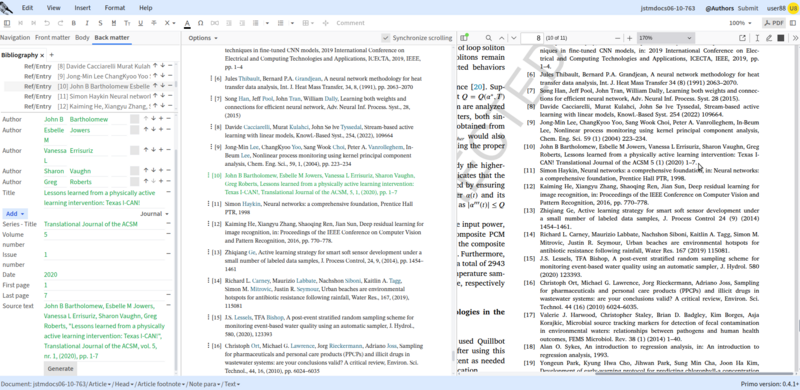
Task: Toggle the Synchronize scrolling checkbox
Action: 386,38
